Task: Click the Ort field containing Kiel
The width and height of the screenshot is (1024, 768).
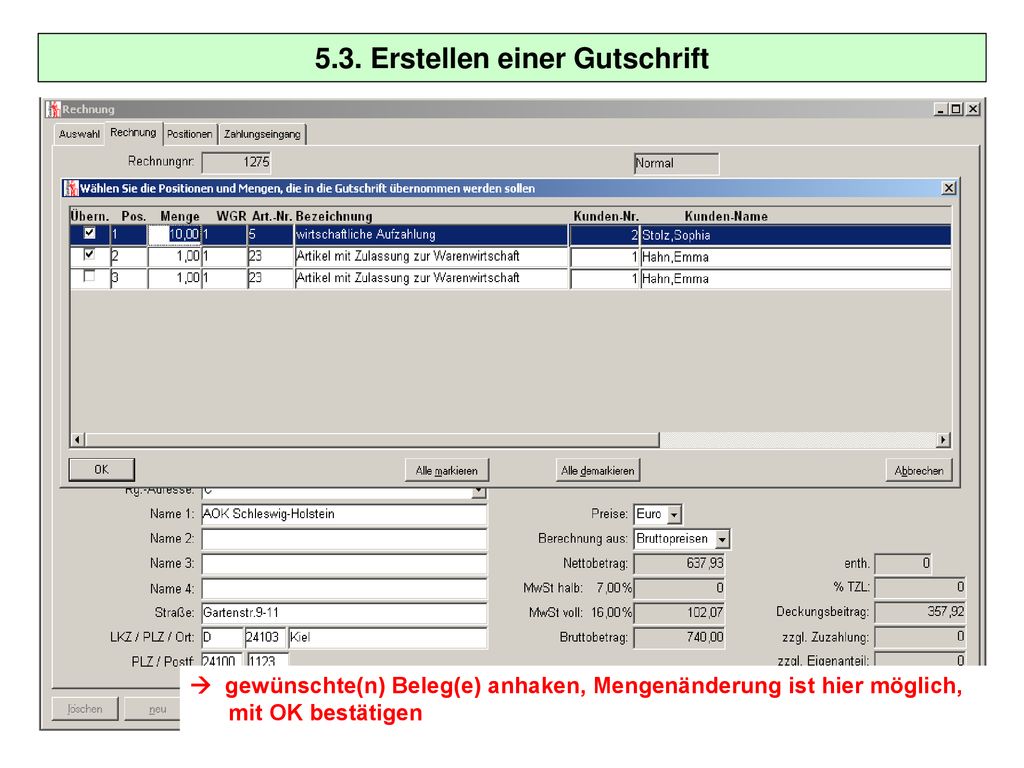Action: (387, 637)
